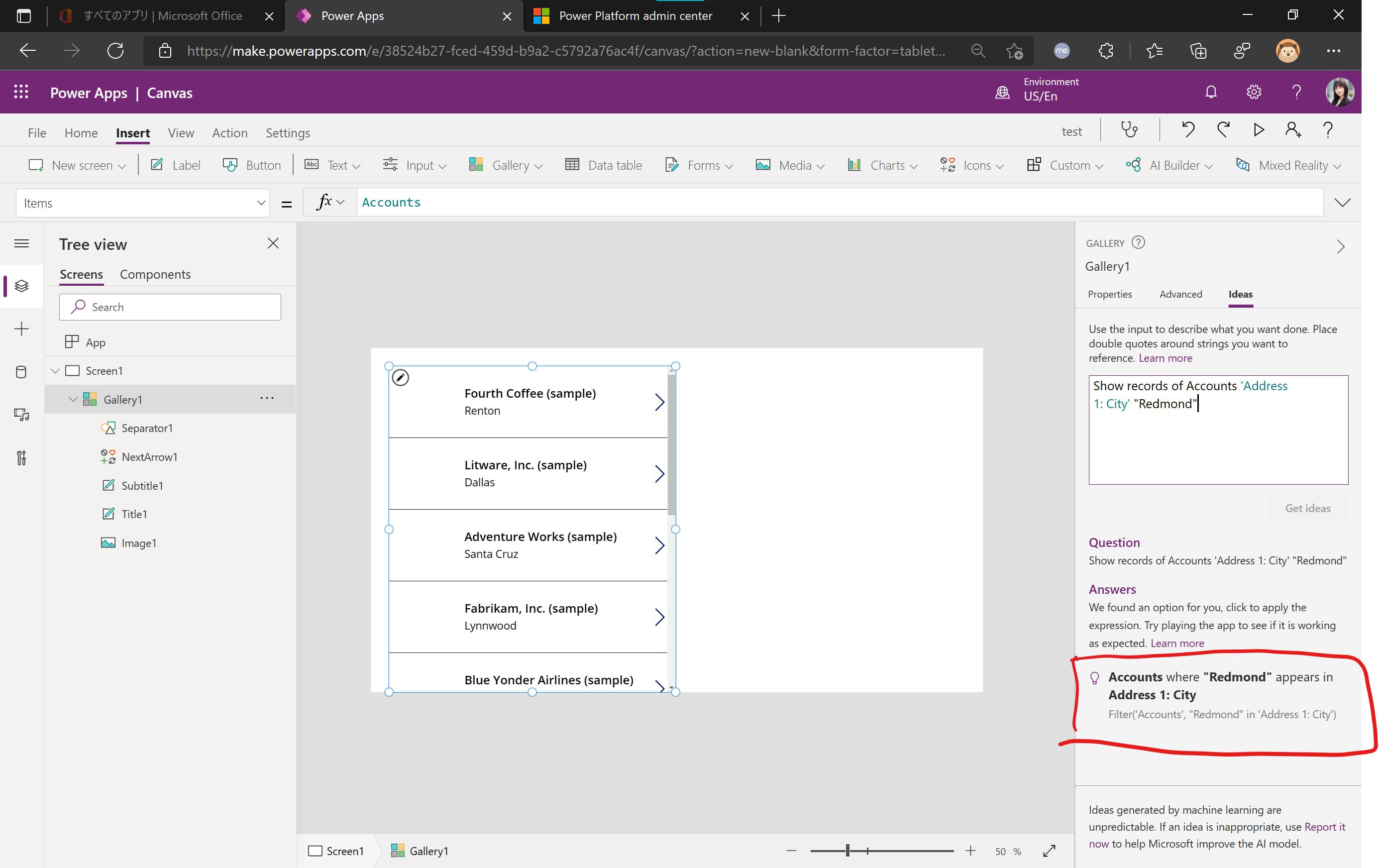This screenshot has width=1379, height=868.
Task: Open the Advanced tools sidebar icon
Action: (21, 457)
